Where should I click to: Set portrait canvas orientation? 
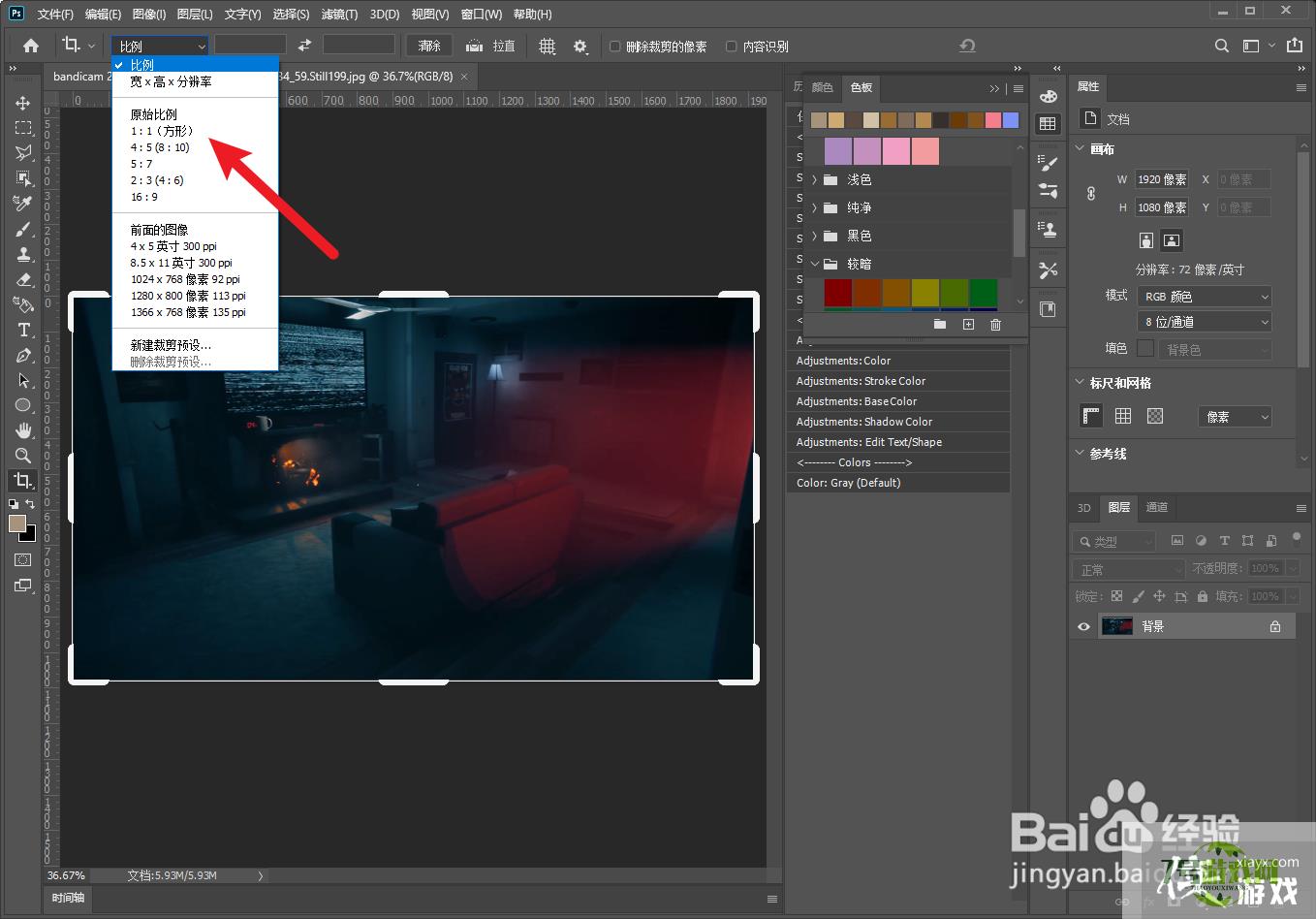[x=1146, y=240]
